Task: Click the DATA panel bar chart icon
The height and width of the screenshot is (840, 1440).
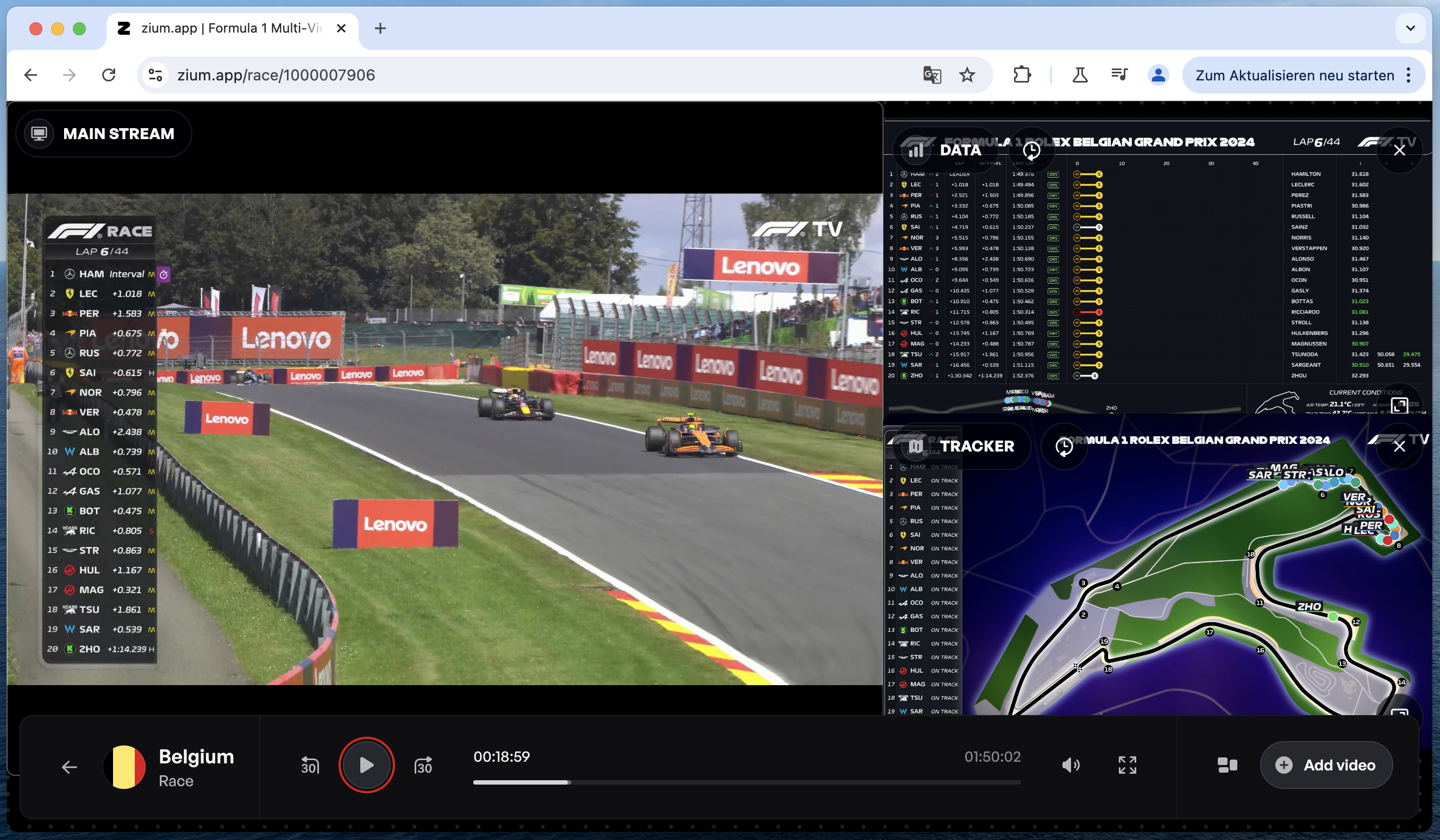Action: click(x=916, y=151)
